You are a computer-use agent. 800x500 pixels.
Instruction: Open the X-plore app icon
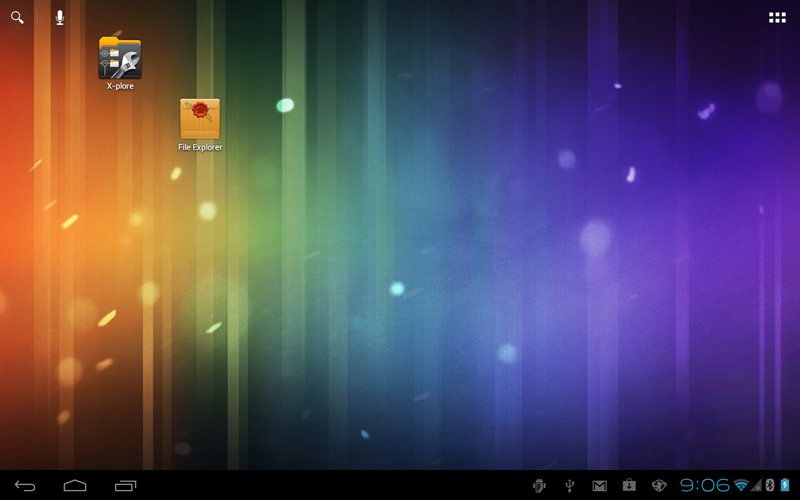tap(120, 58)
